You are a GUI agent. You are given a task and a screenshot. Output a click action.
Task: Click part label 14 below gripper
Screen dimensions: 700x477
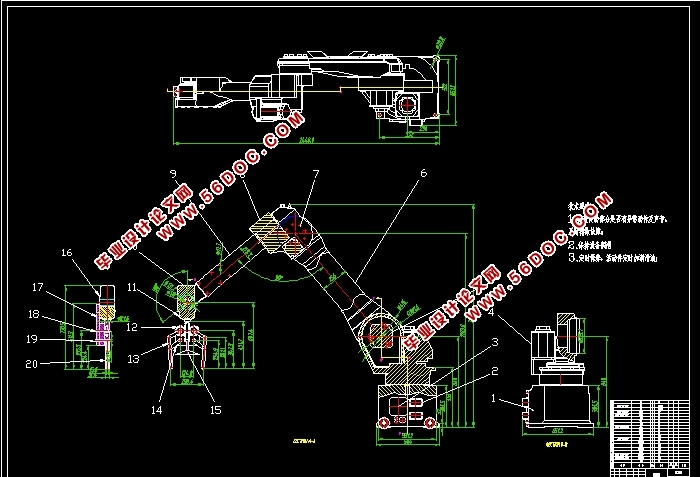click(157, 410)
